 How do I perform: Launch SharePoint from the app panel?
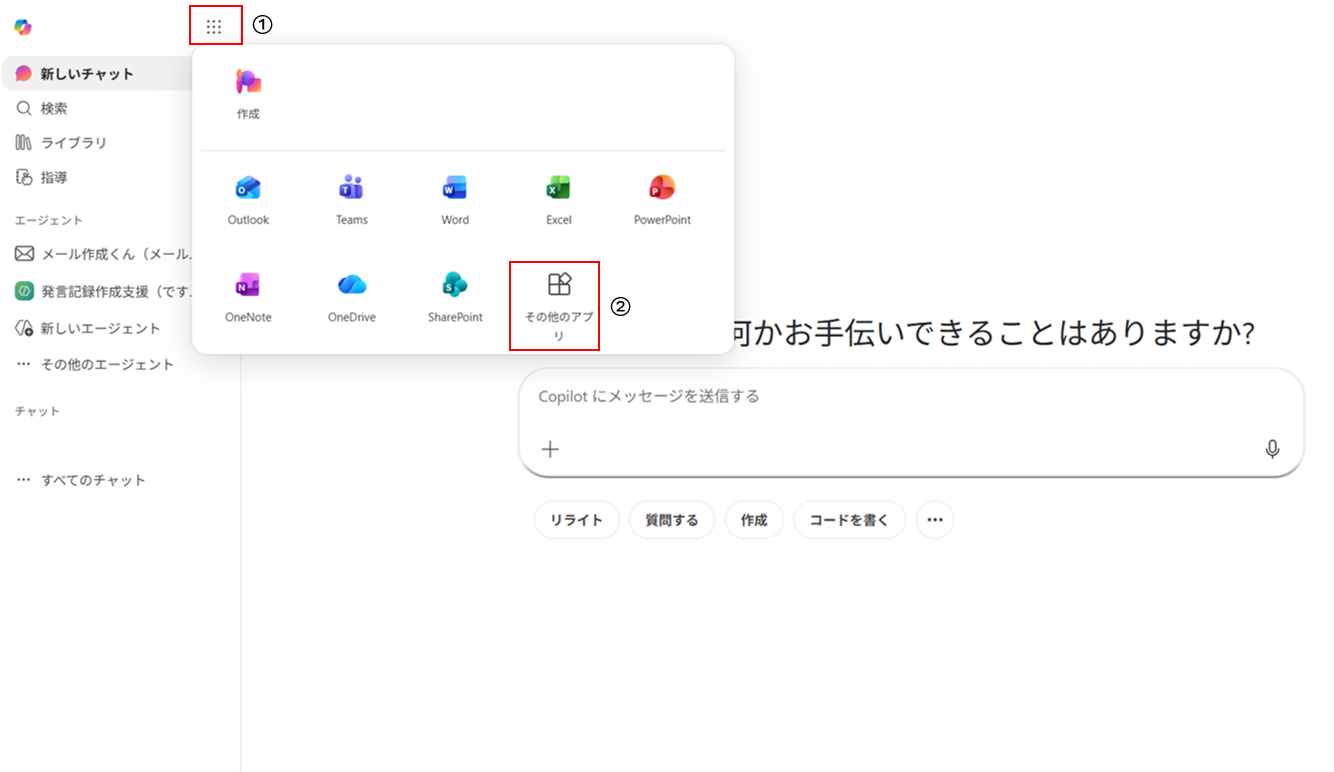point(455,298)
